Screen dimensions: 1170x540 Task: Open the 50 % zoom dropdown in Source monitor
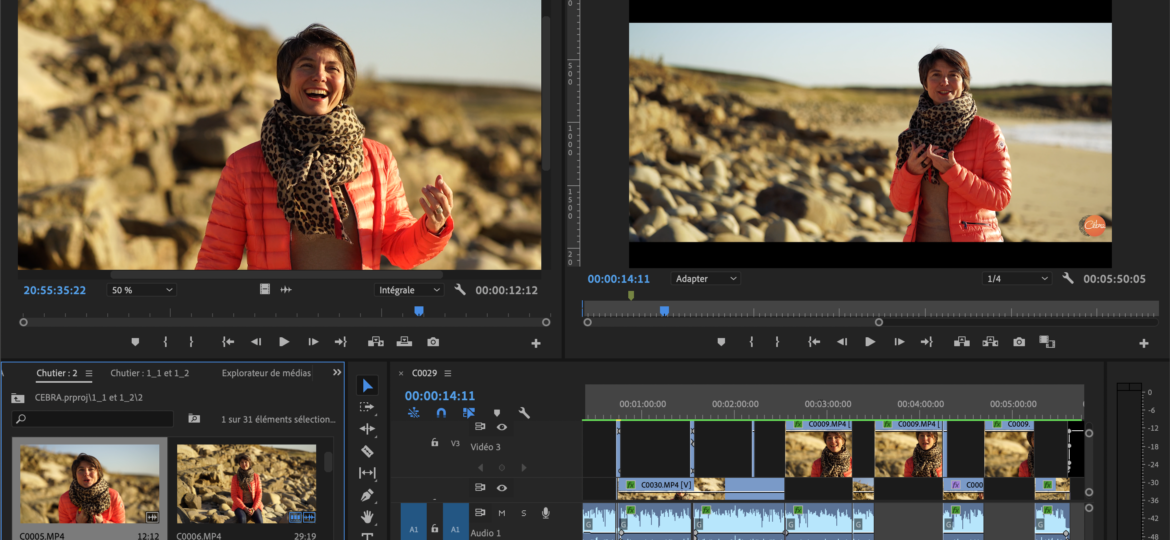(x=141, y=290)
